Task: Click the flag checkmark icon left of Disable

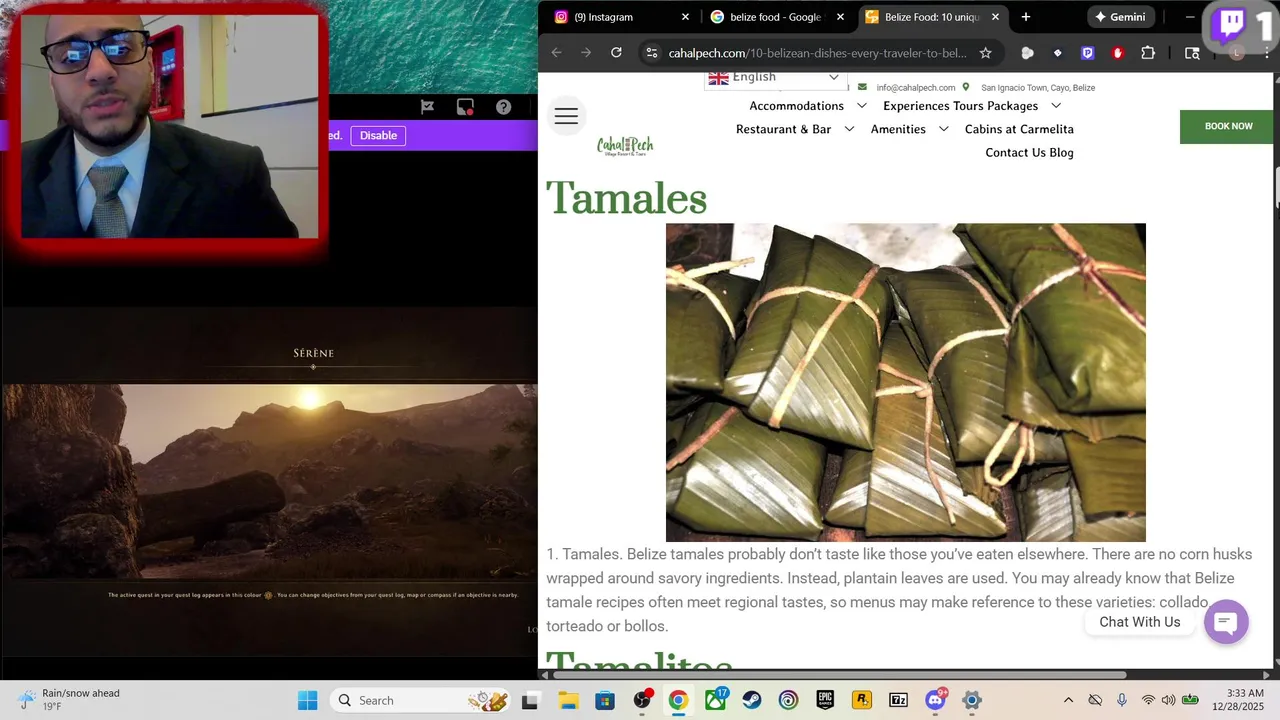Action: tap(427, 107)
